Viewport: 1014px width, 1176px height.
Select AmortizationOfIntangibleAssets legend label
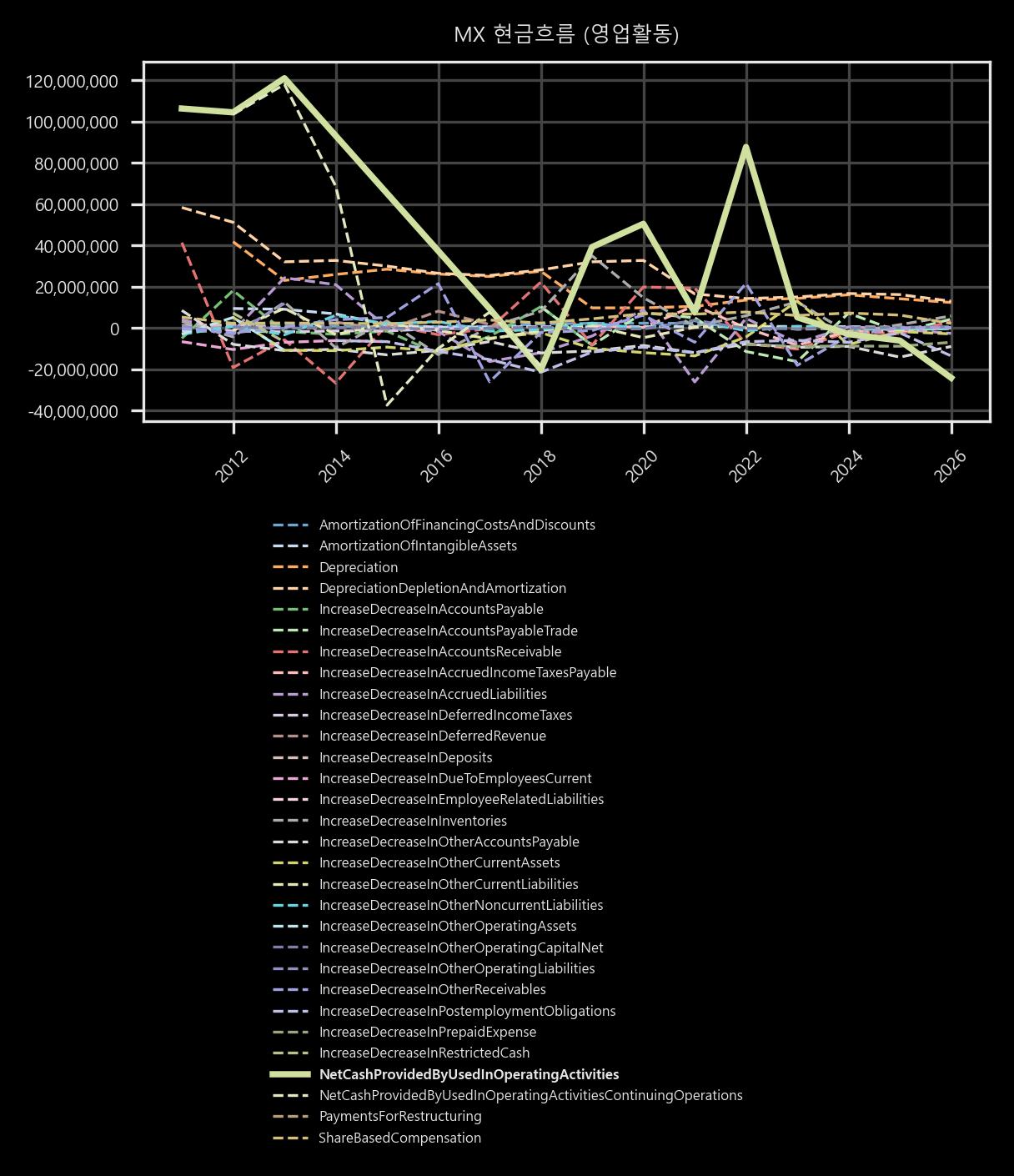tap(418, 546)
